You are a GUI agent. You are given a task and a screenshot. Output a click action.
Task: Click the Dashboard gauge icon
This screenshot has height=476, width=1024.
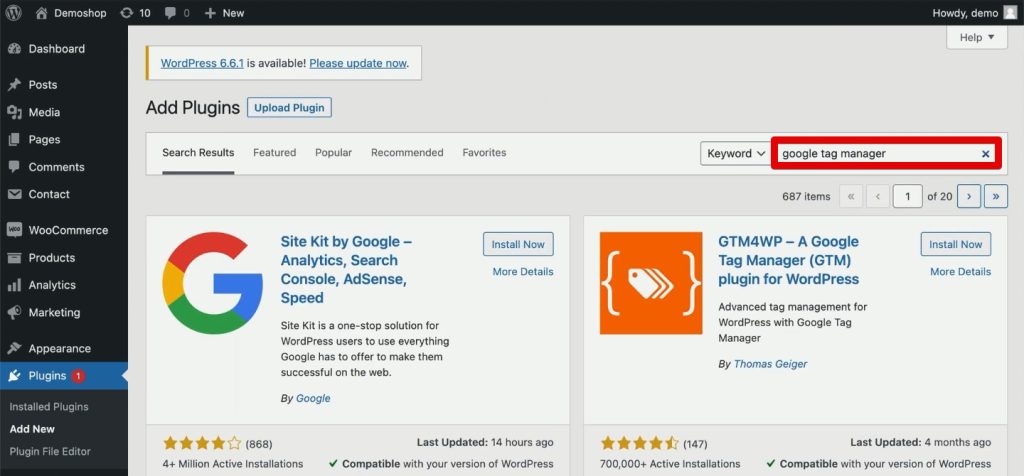pyautogui.click(x=14, y=49)
